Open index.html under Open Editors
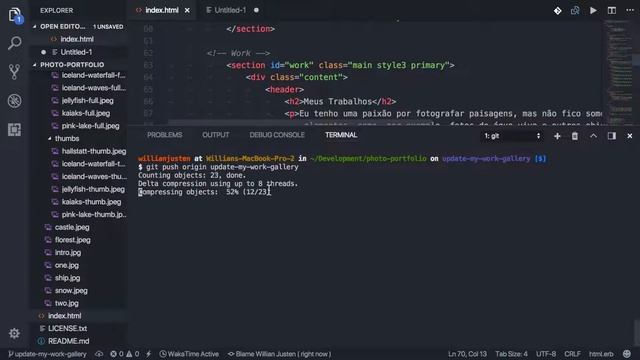The height and width of the screenshot is (360, 640). 77,39
